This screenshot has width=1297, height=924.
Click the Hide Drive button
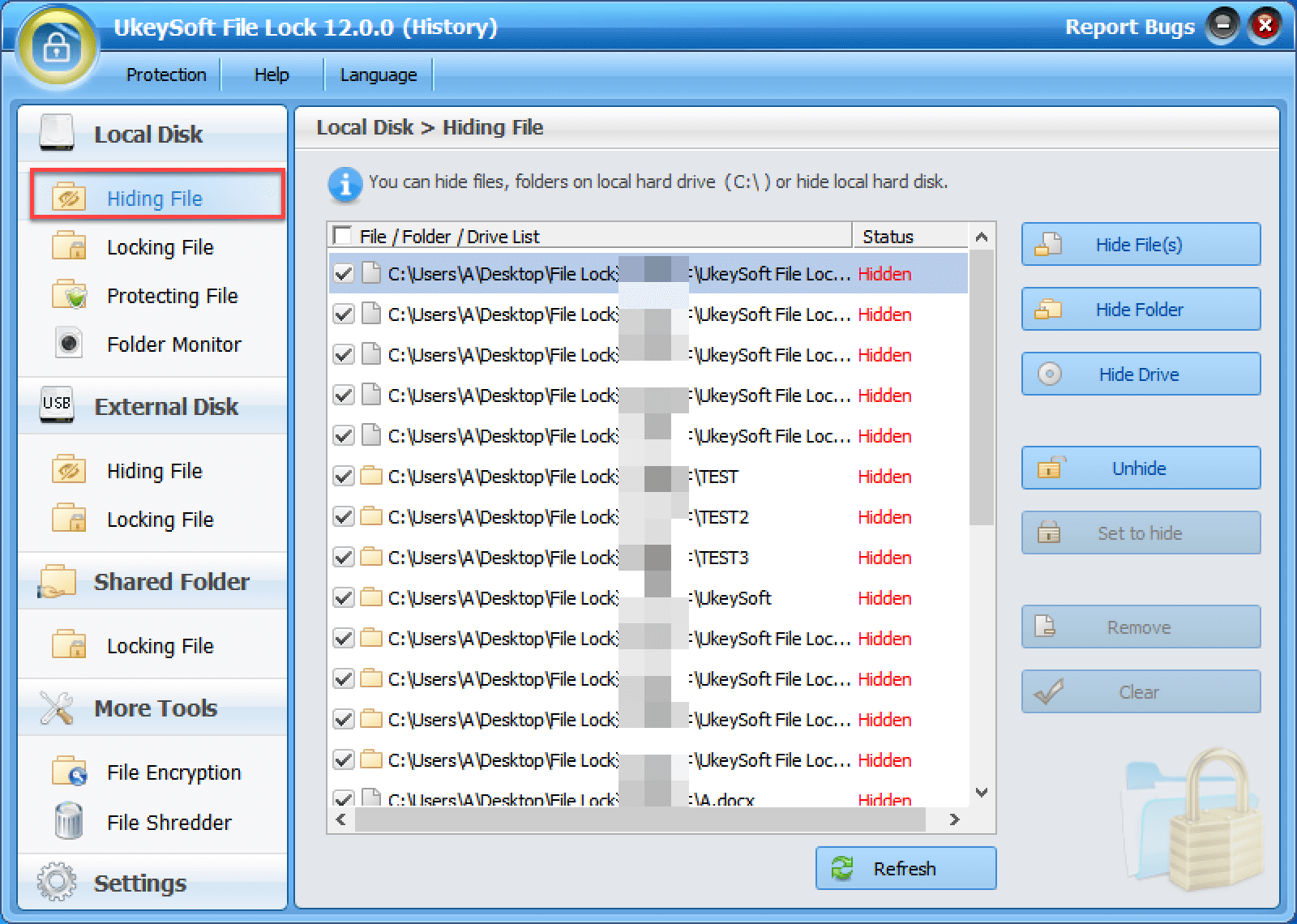pos(1140,374)
